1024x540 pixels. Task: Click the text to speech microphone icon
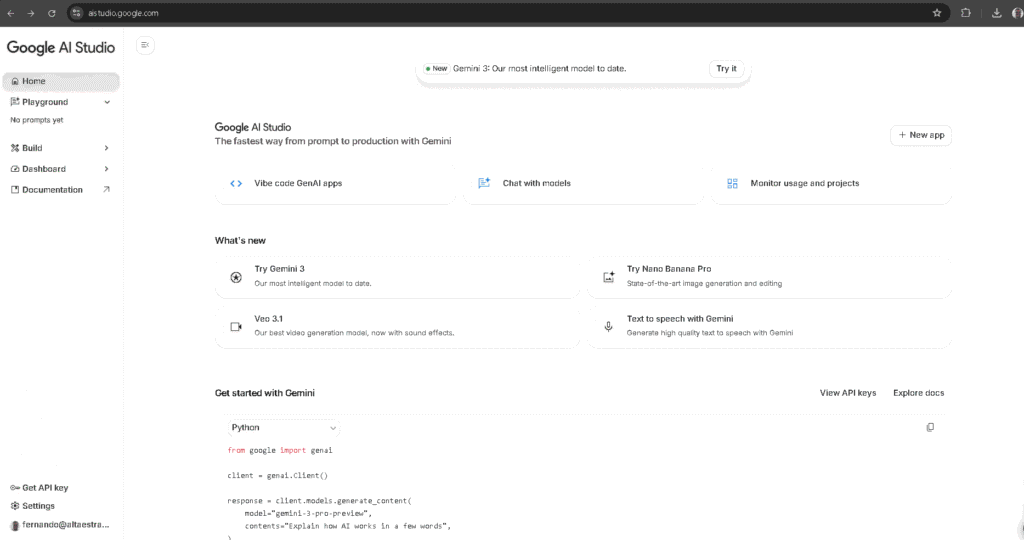pyautogui.click(x=609, y=326)
